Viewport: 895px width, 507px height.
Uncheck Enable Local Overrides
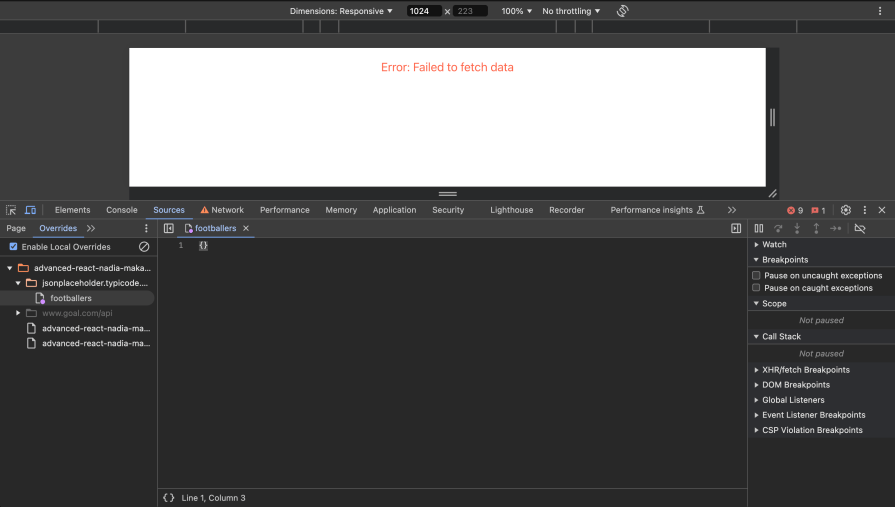pos(13,246)
